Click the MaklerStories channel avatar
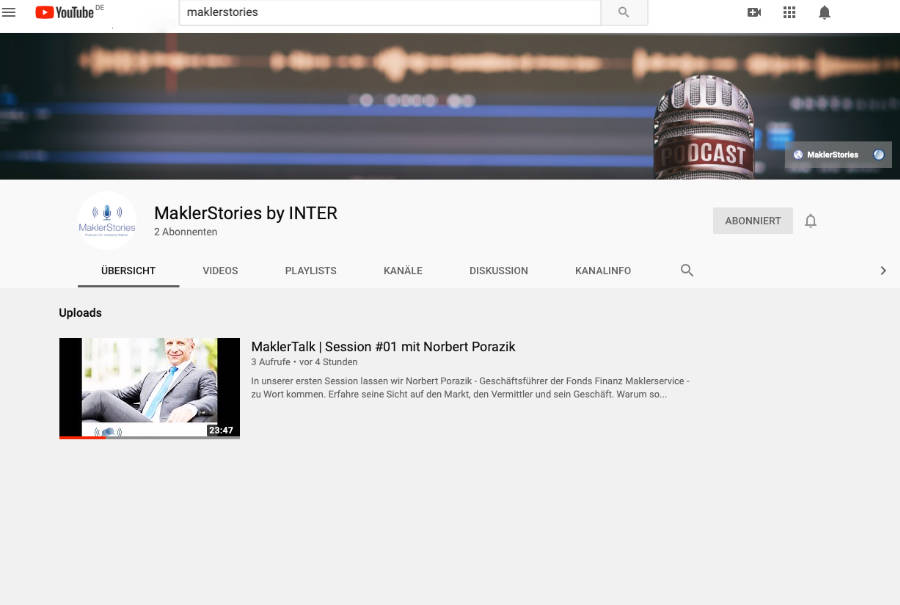The width and height of the screenshot is (900, 605). [x=107, y=221]
